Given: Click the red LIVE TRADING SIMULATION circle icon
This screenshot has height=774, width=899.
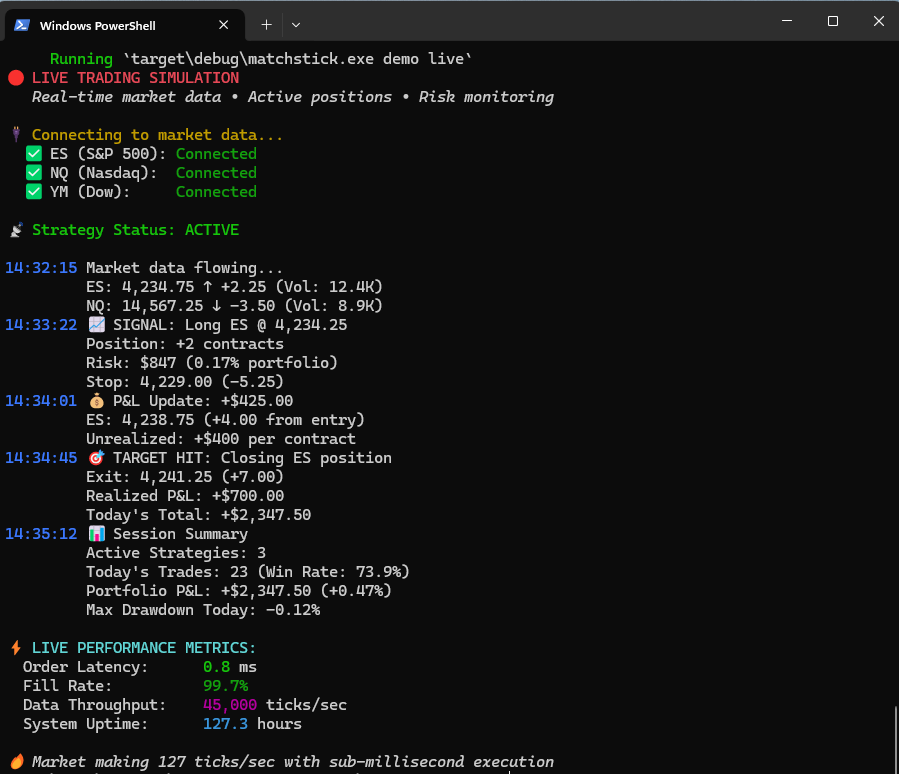Looking at the screenshot, I should pos(14,77).
